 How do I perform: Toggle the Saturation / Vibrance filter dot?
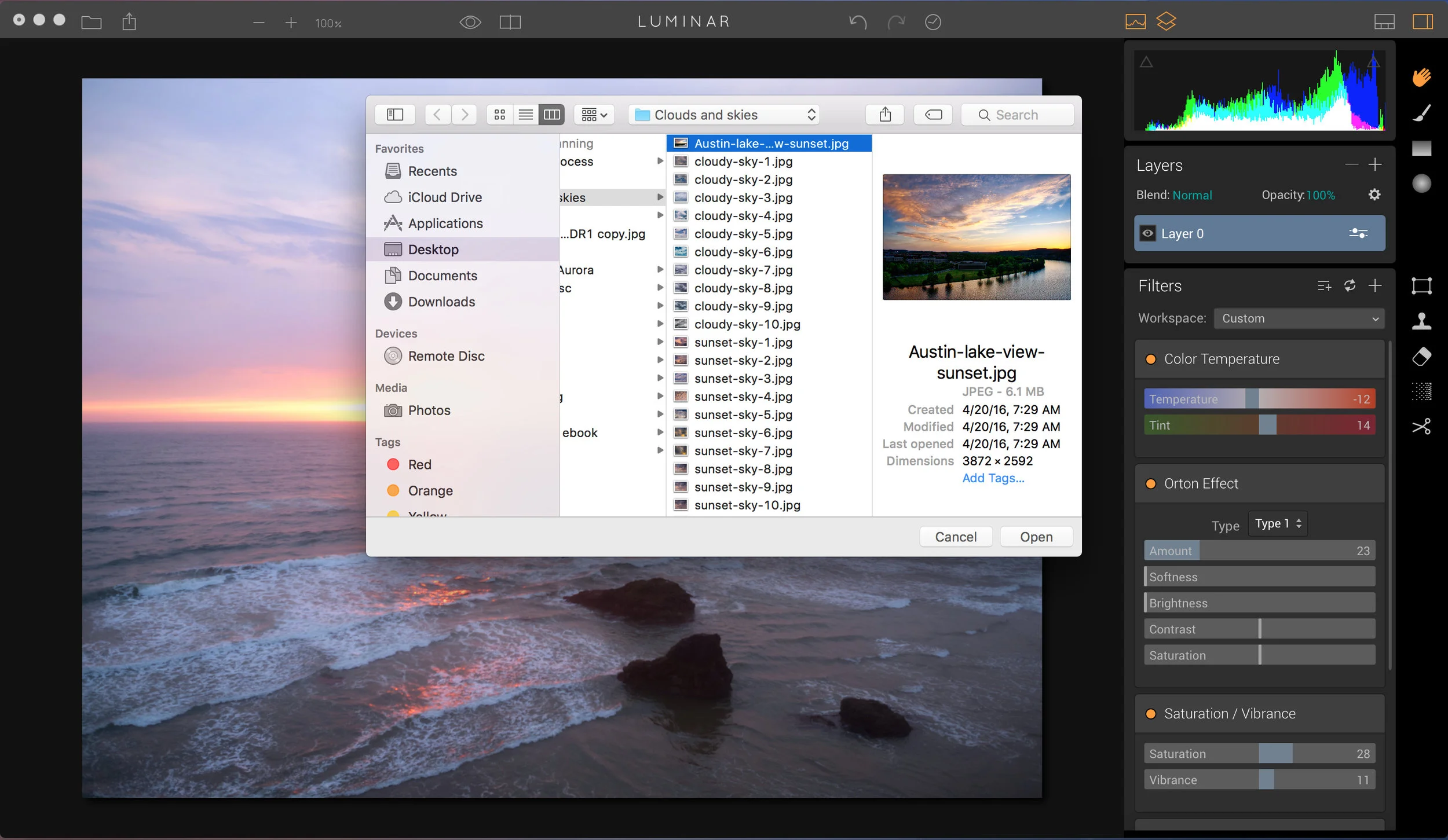click(1151, 714)
